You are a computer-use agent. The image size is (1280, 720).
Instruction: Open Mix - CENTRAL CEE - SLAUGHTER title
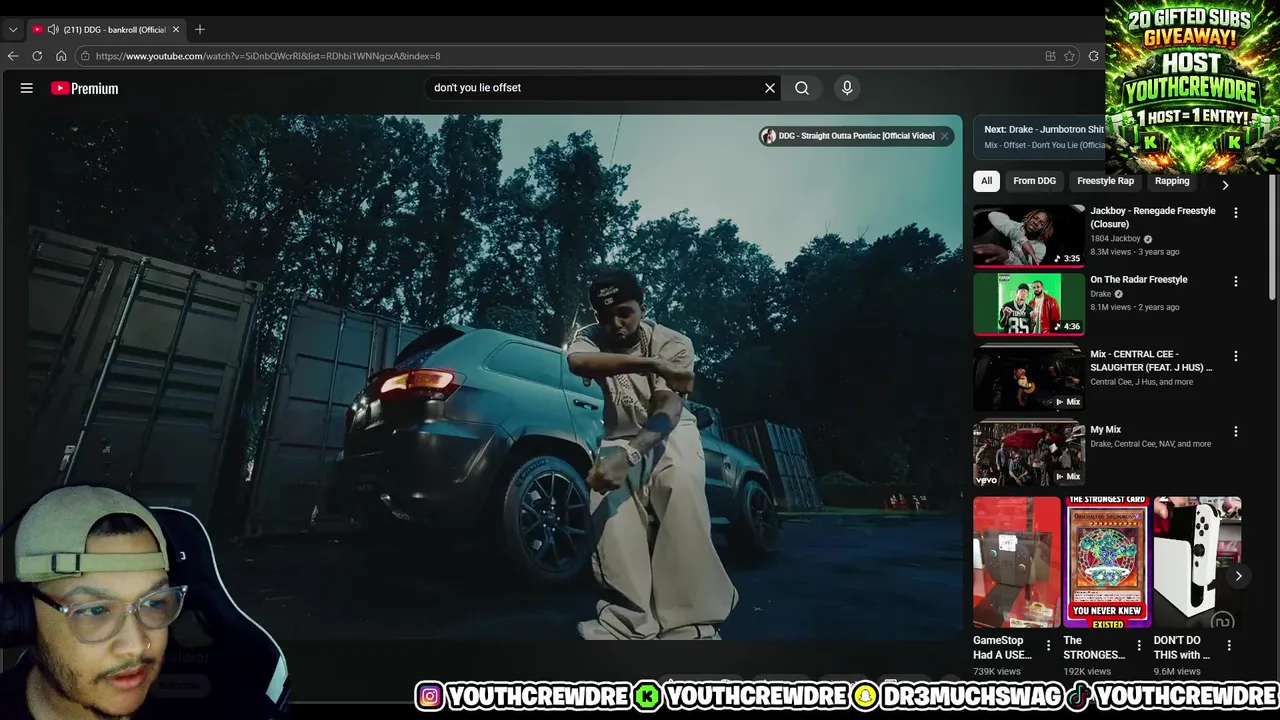(x=1151, y=361)
